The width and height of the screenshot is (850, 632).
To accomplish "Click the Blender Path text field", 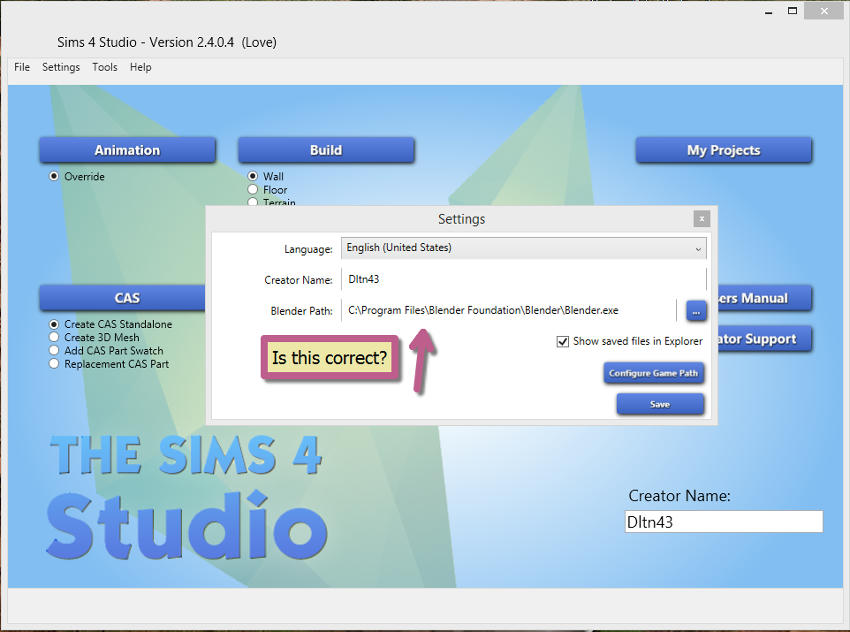I will [x=509, y=311].
